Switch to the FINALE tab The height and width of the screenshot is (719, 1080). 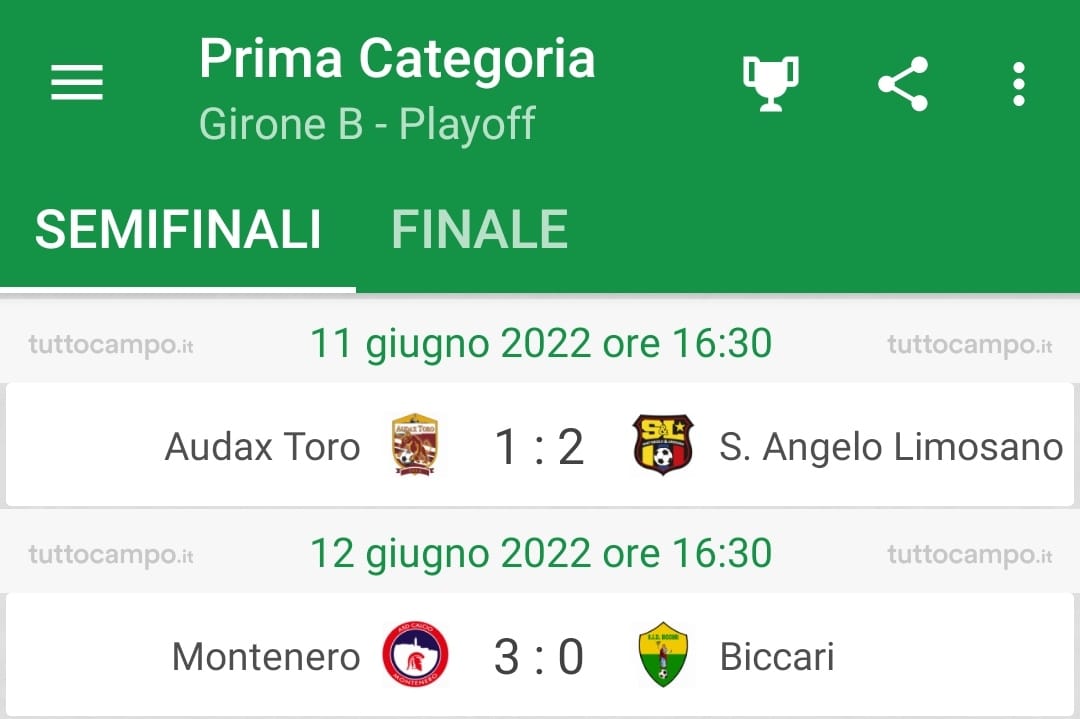(479, 230)
